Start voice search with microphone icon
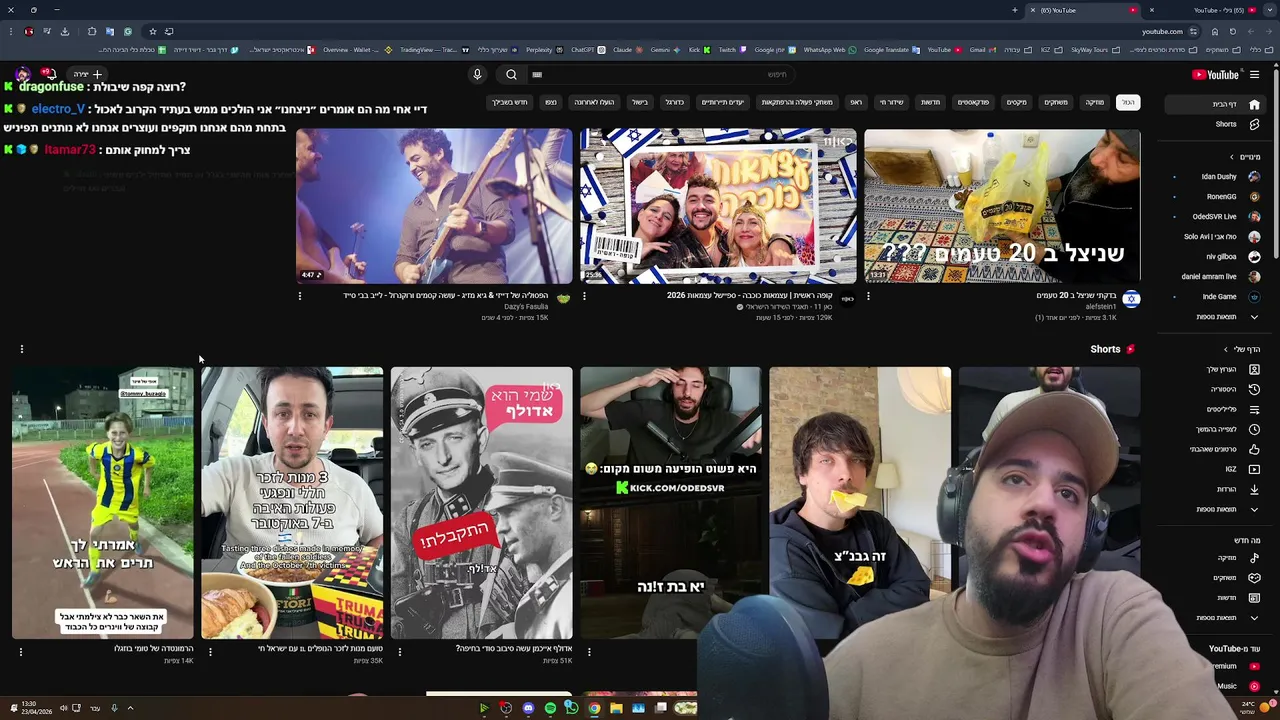1280x720 pixels. coord(477,74)
